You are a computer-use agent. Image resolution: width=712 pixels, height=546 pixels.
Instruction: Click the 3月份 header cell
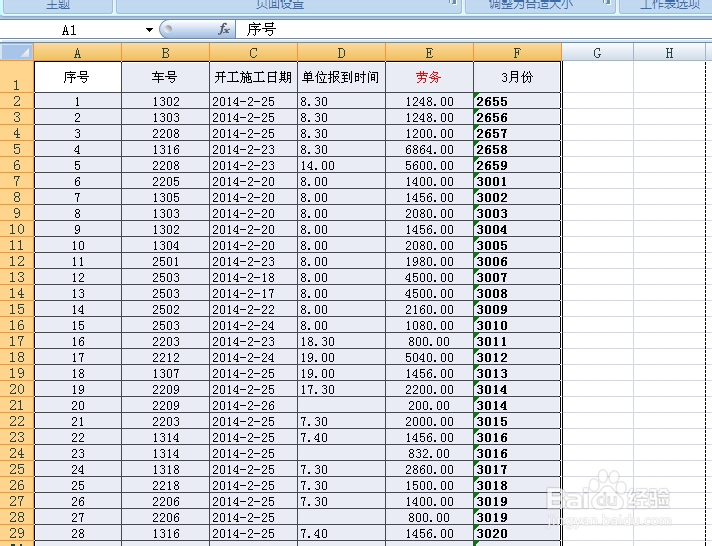[x=517, y=77]
